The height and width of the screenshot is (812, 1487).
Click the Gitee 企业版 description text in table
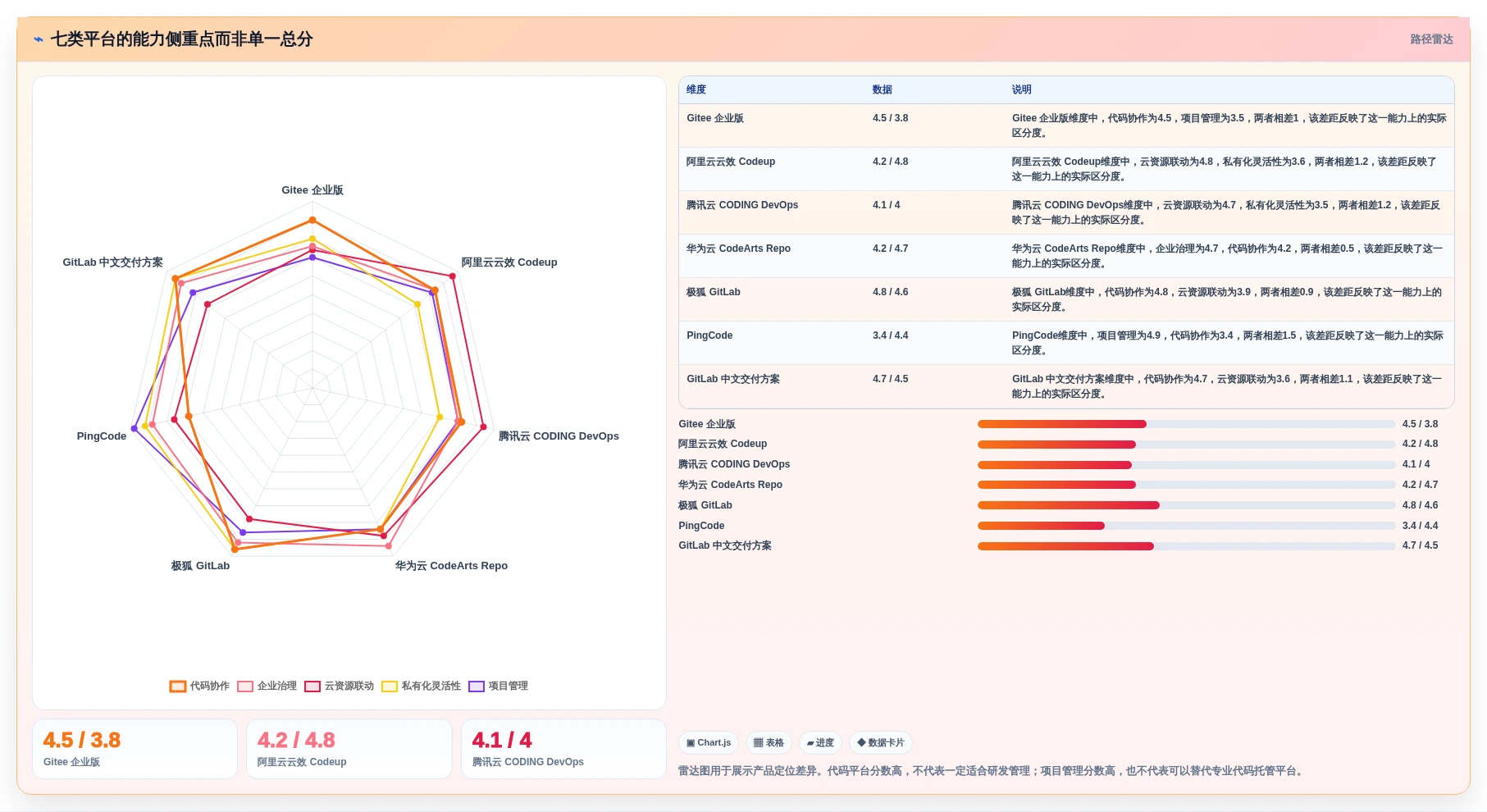tap(1229, 125)
